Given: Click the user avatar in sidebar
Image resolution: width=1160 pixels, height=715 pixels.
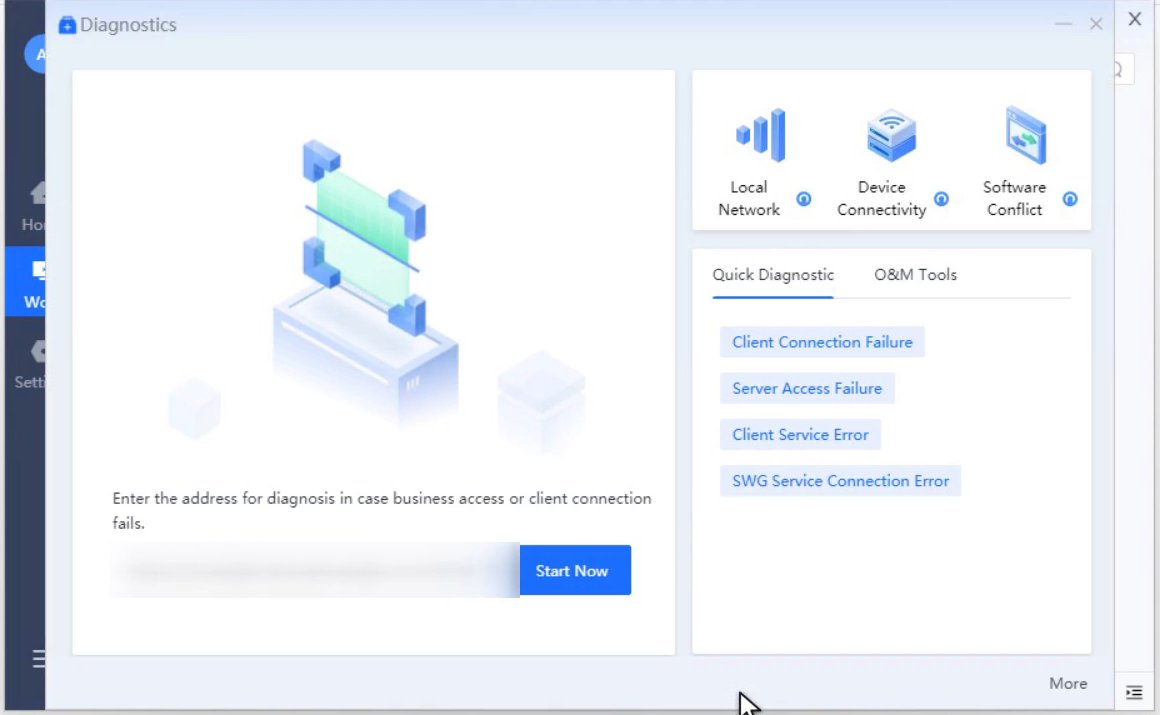Looking at the screenshot, I should 36,54.
